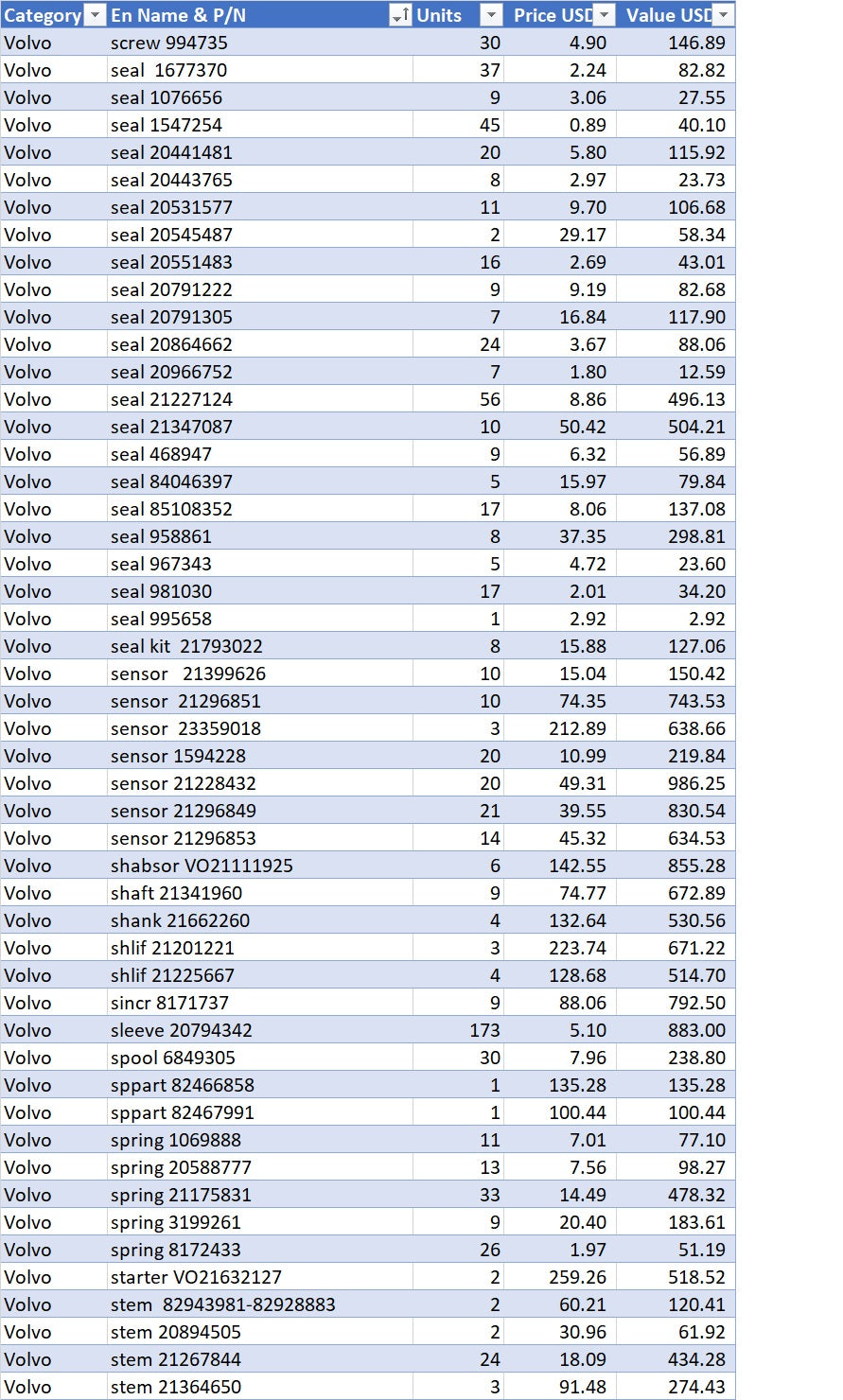Click the cell 'spool 6849305'
Image resolution: width=843 pixels, height=1400 pixels.
(259, 1058)
